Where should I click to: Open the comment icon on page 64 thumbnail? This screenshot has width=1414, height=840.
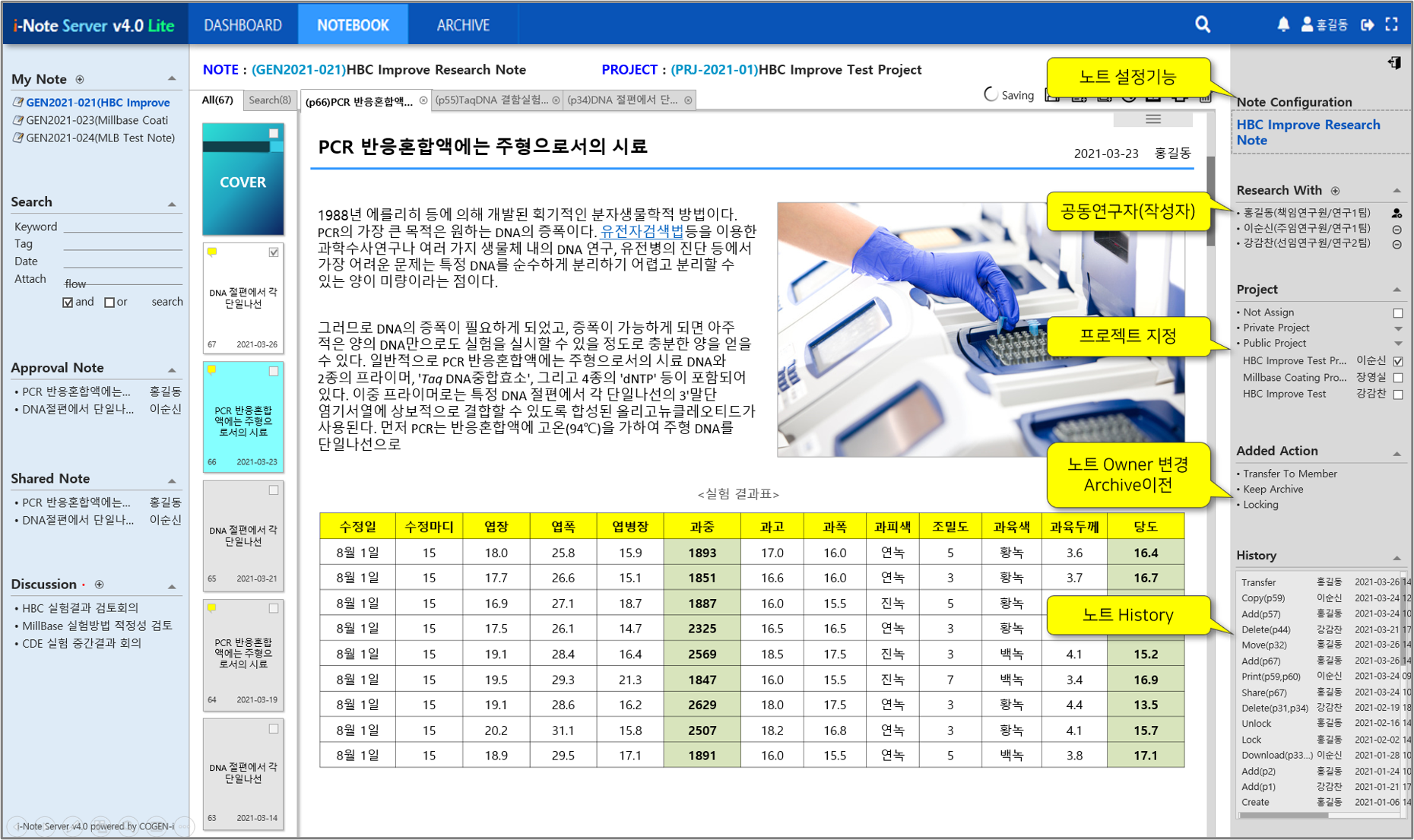(212, 608)
